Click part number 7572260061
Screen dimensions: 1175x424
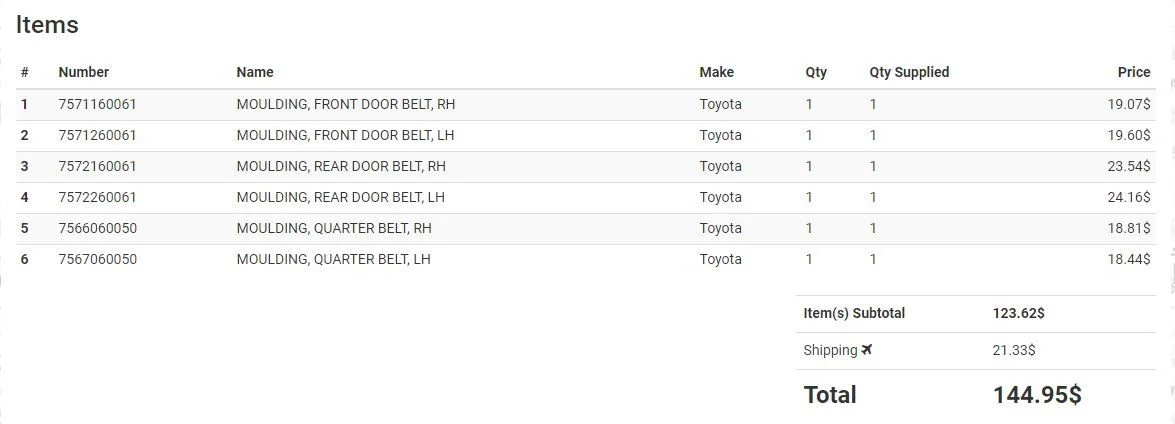(x=97, y=197)
